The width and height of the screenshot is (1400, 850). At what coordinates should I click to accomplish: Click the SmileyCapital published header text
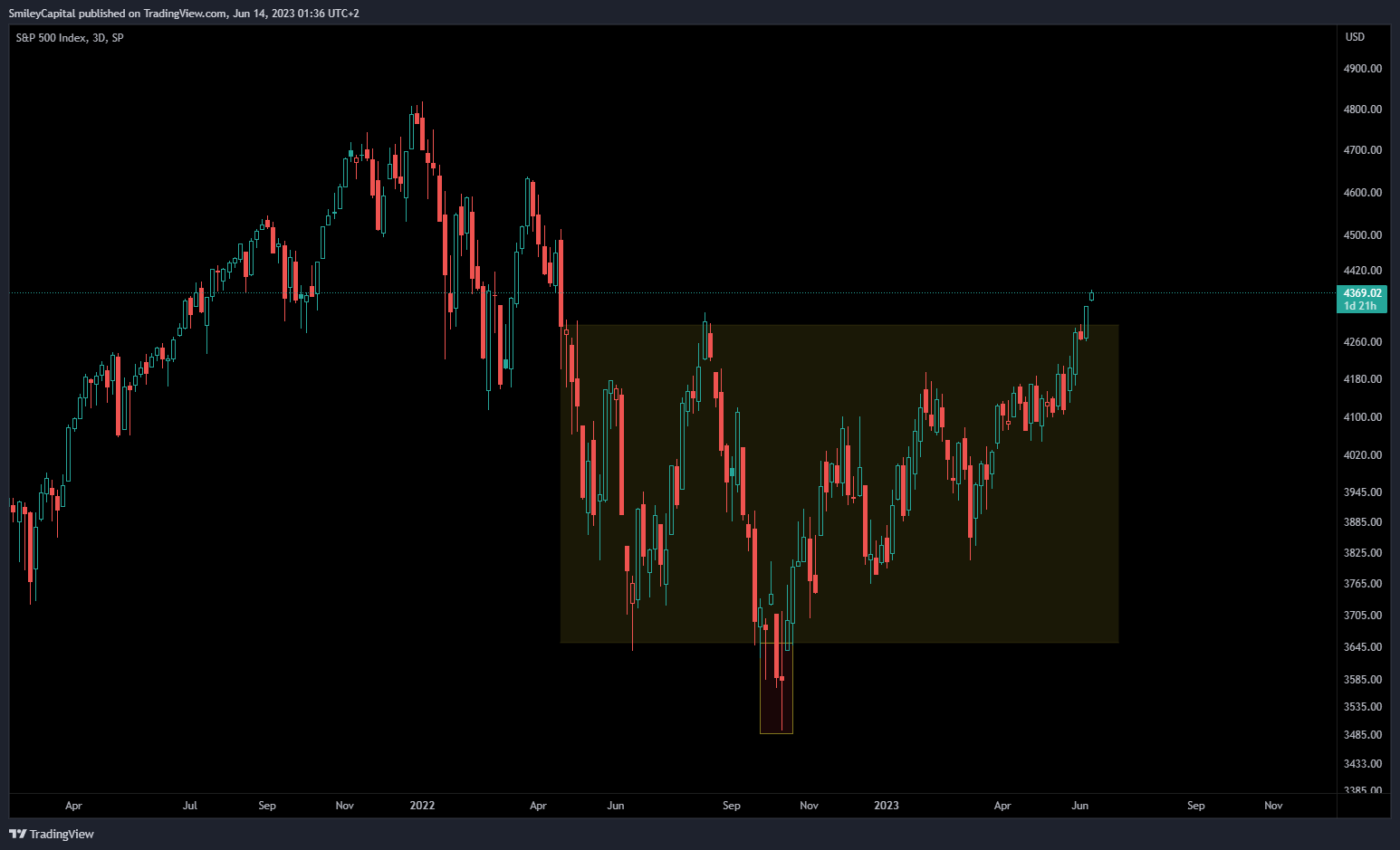(x=184, y=14)
